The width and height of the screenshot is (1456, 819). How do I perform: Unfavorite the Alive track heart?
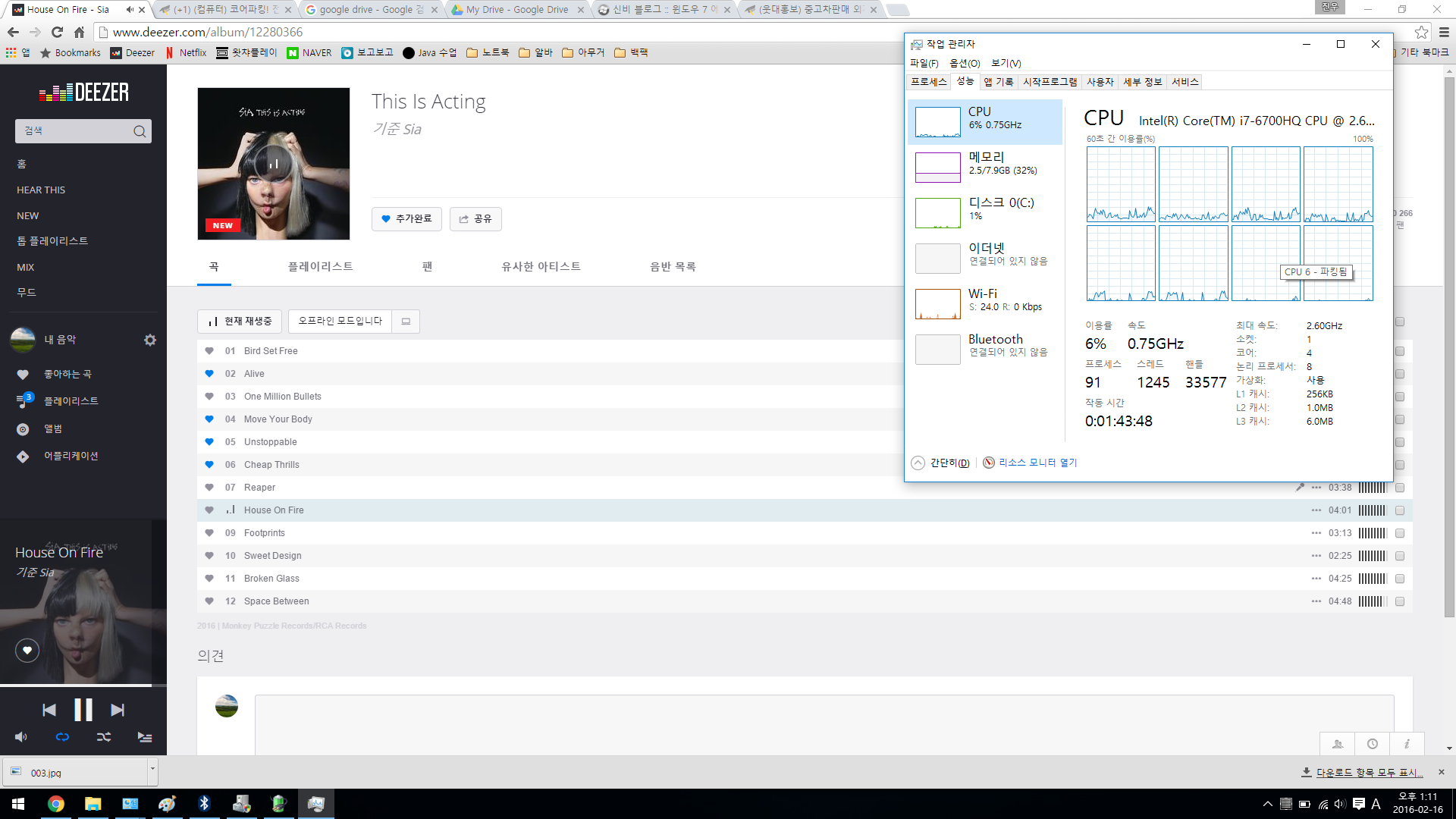[x=209, y=373]
